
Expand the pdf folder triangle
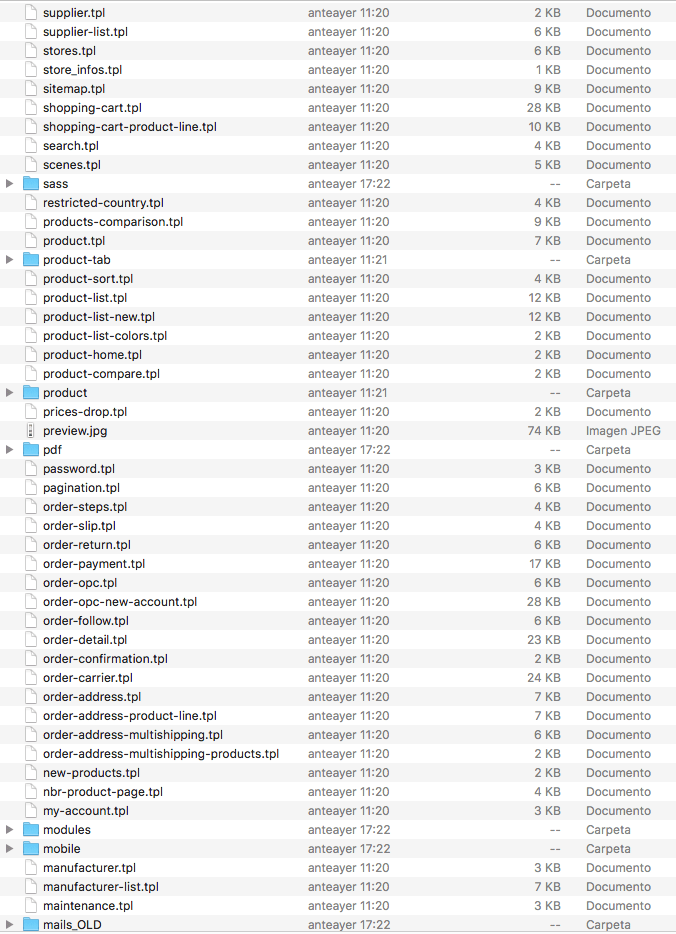10,450
